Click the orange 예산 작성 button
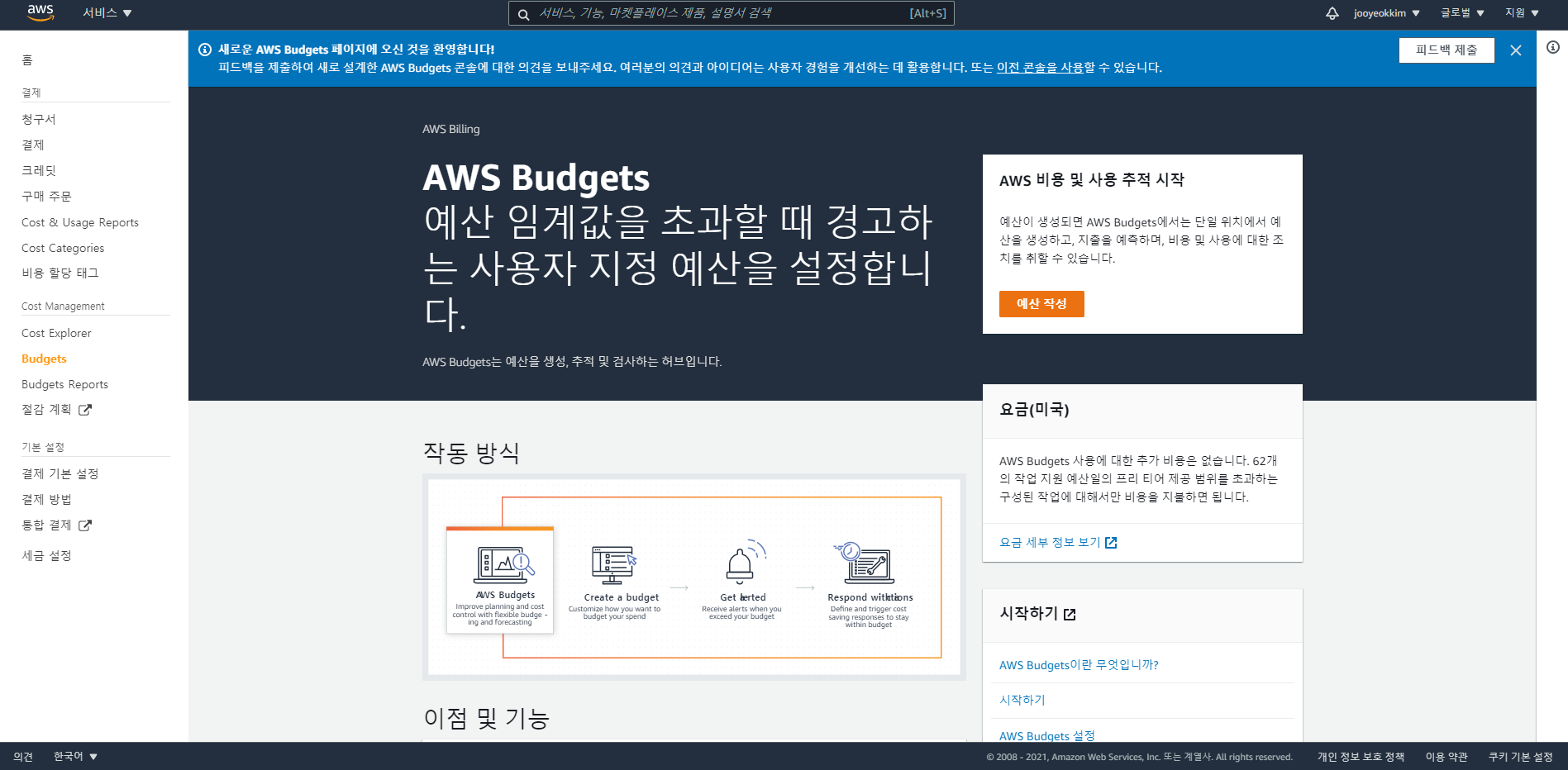This screenshot has height=770, width=1568. 1041,304
